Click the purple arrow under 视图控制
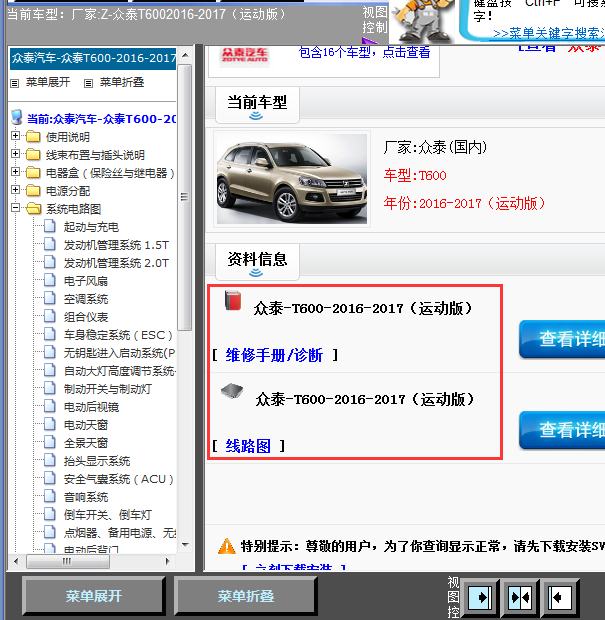The height and width of the screenshot is (620, 605). point(370,40)
